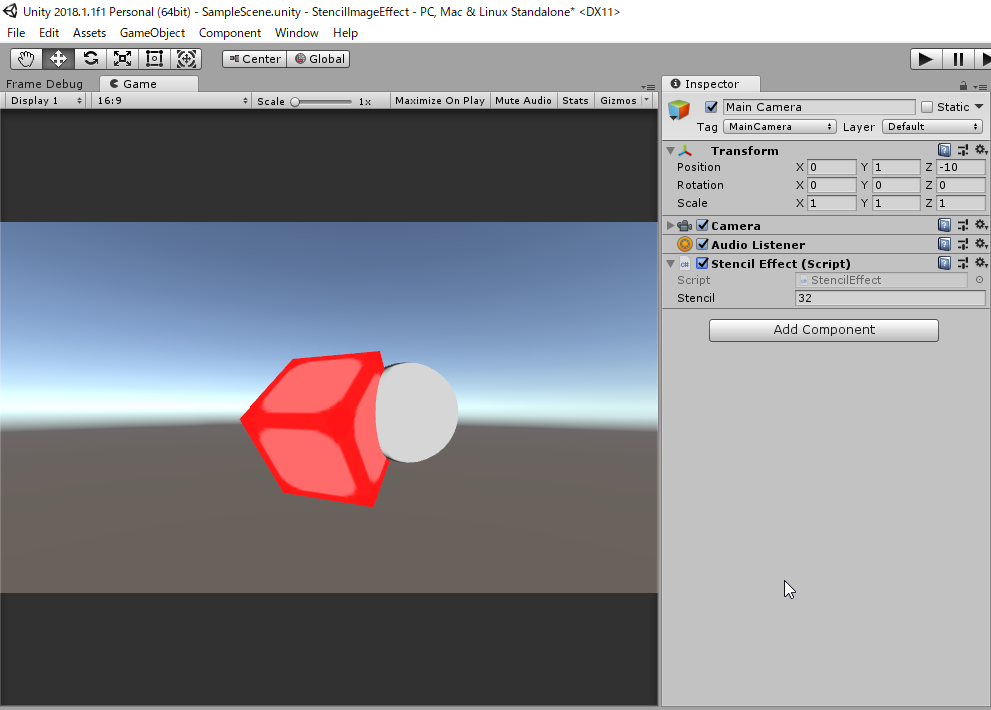Select the Scale tool
This screenshot has height=710, width=991.
pyautogui.click(x=121, y=58)
